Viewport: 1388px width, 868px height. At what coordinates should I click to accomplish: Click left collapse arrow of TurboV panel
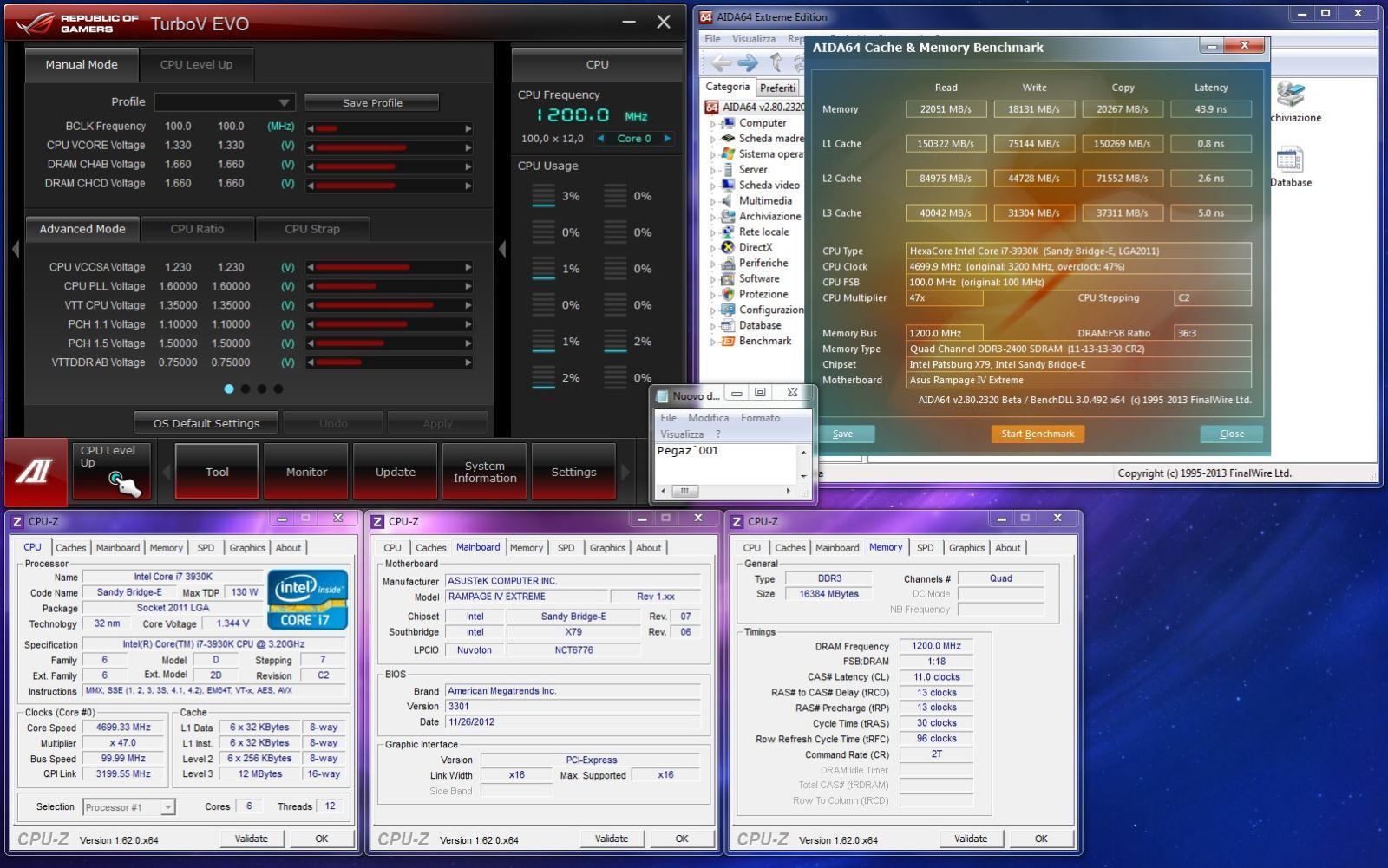[15, 250]
